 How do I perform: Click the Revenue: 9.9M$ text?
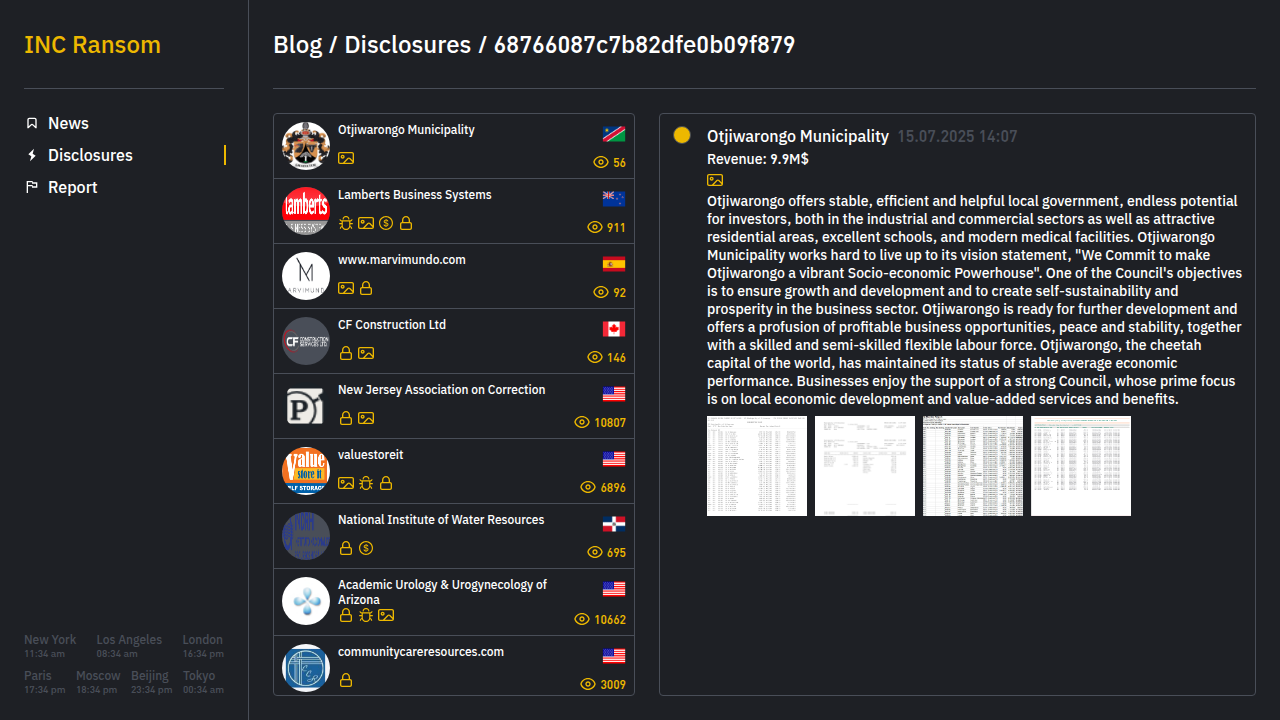click(x=758, y=159)
